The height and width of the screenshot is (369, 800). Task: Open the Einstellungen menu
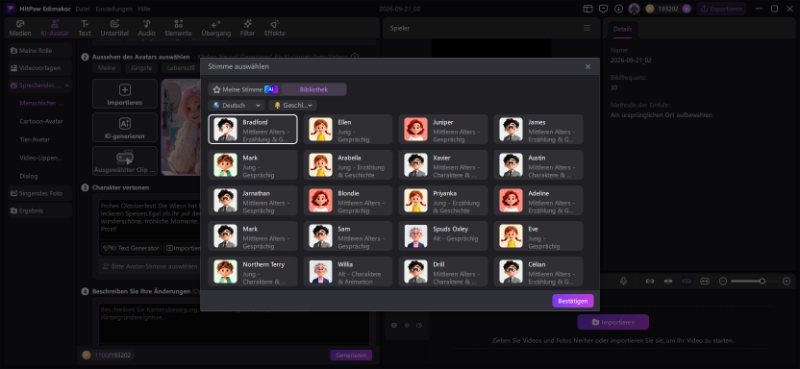114,9
